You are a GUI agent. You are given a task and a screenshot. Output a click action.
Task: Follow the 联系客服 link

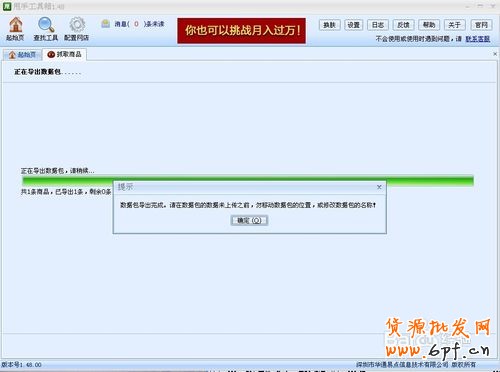pyautogui.click(x=478, y=39)
